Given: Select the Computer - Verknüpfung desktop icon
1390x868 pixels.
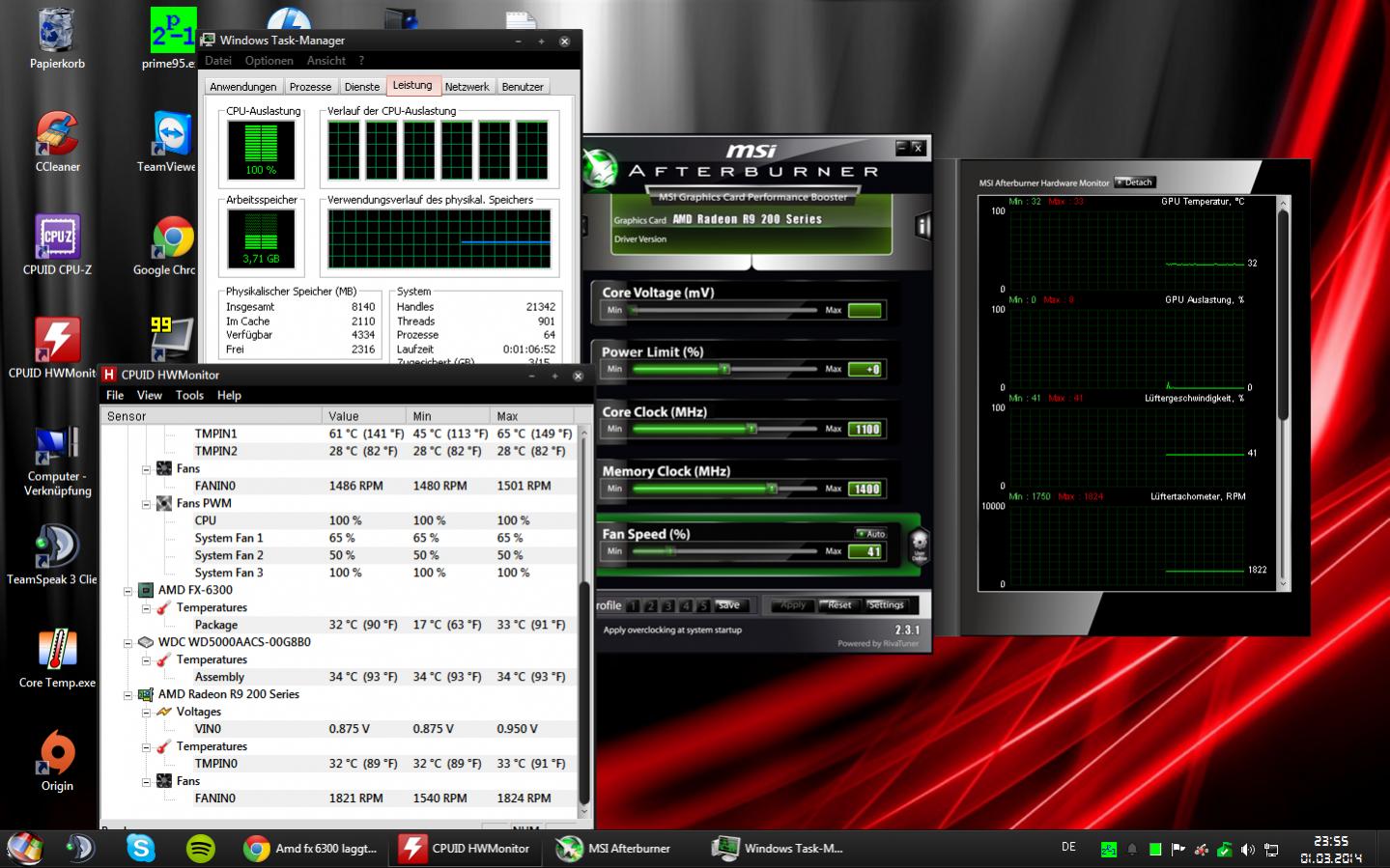Looking at the screenshot, I should click(x=57, y=462).
